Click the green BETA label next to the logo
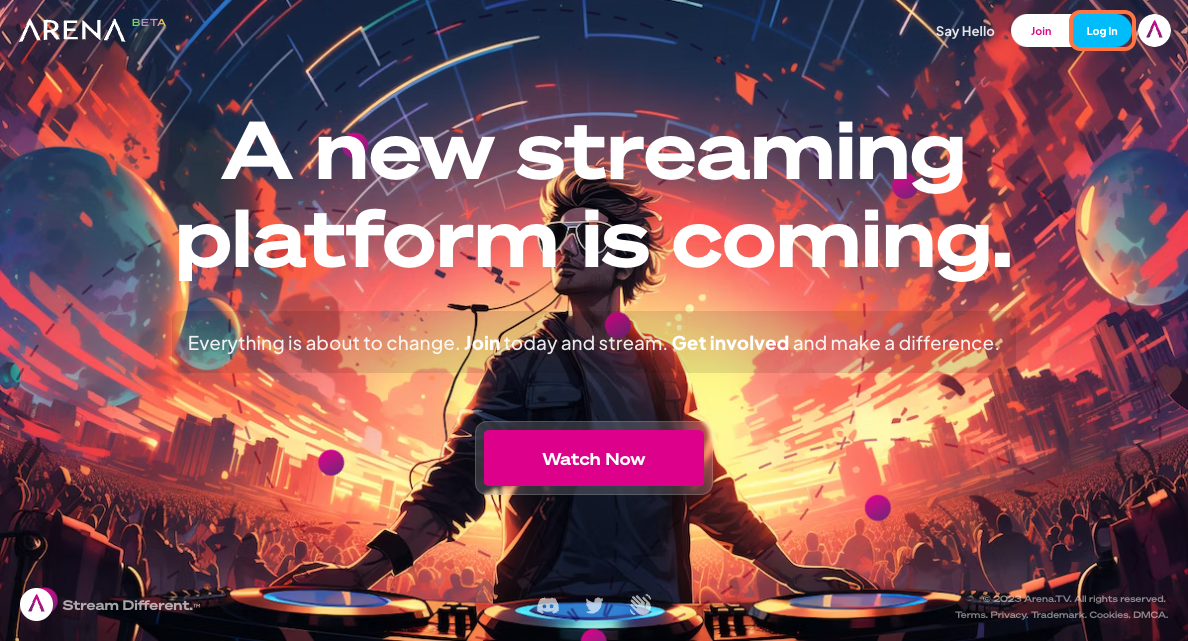1188x641 pixels. coord(148,23)
